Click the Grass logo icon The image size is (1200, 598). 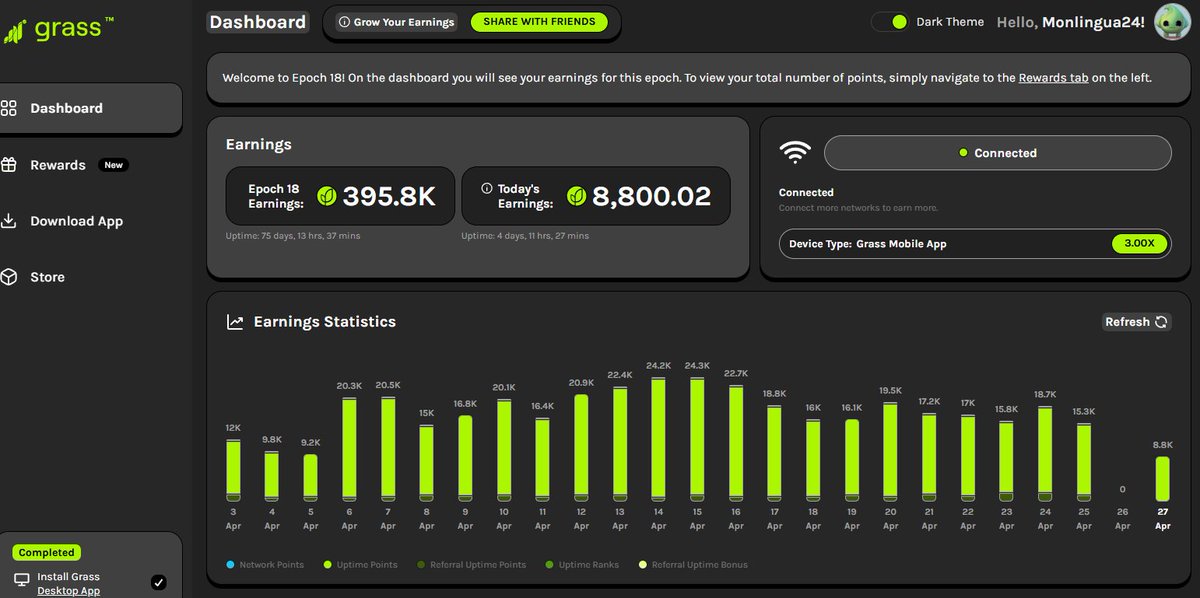pyautogui.click(x=14, y=31)
